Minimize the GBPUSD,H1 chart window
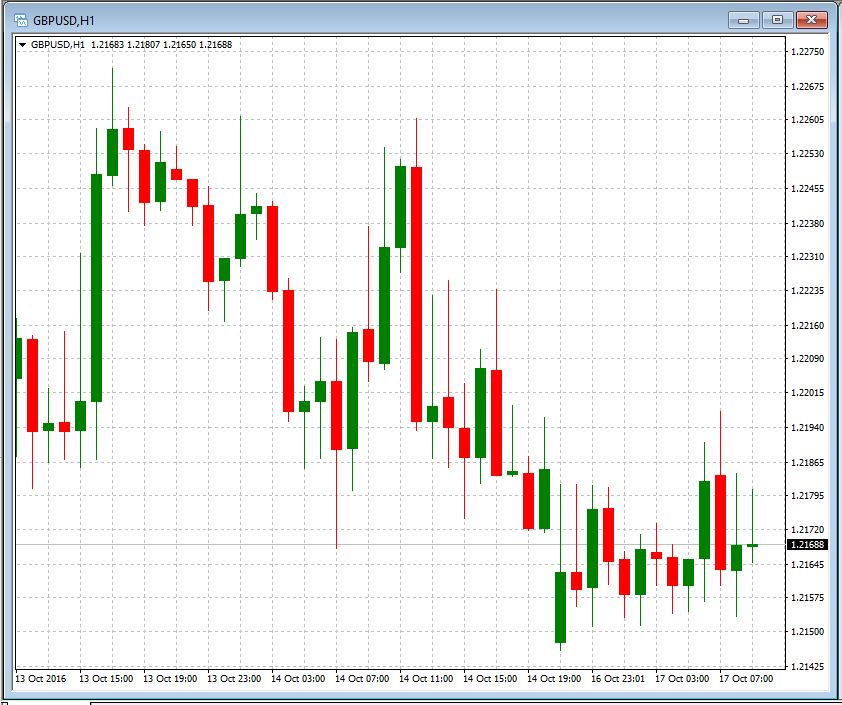This screenshot has width=842, height=705. [x=744, y=20]
